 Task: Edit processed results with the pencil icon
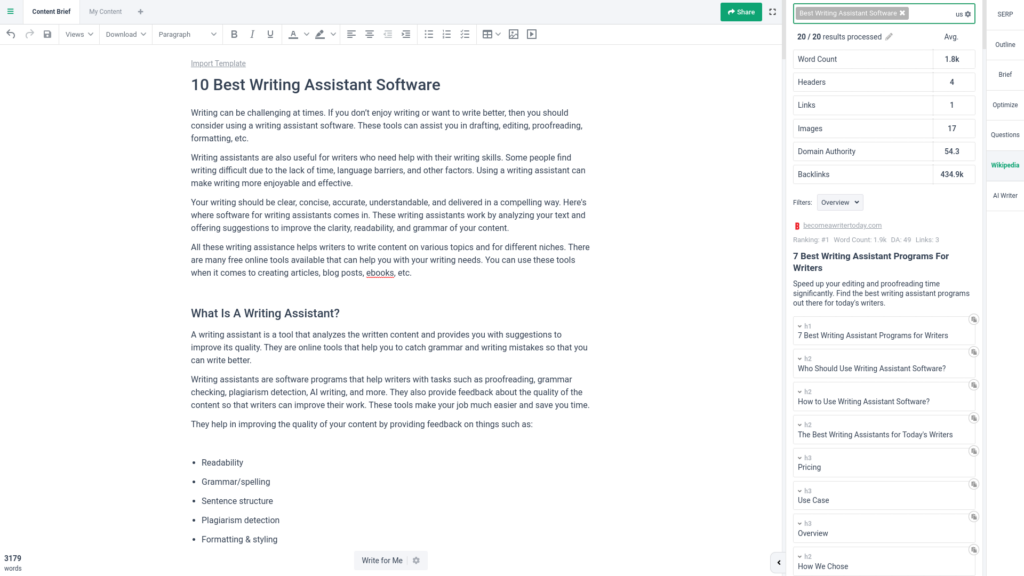[x=889, y=37]
